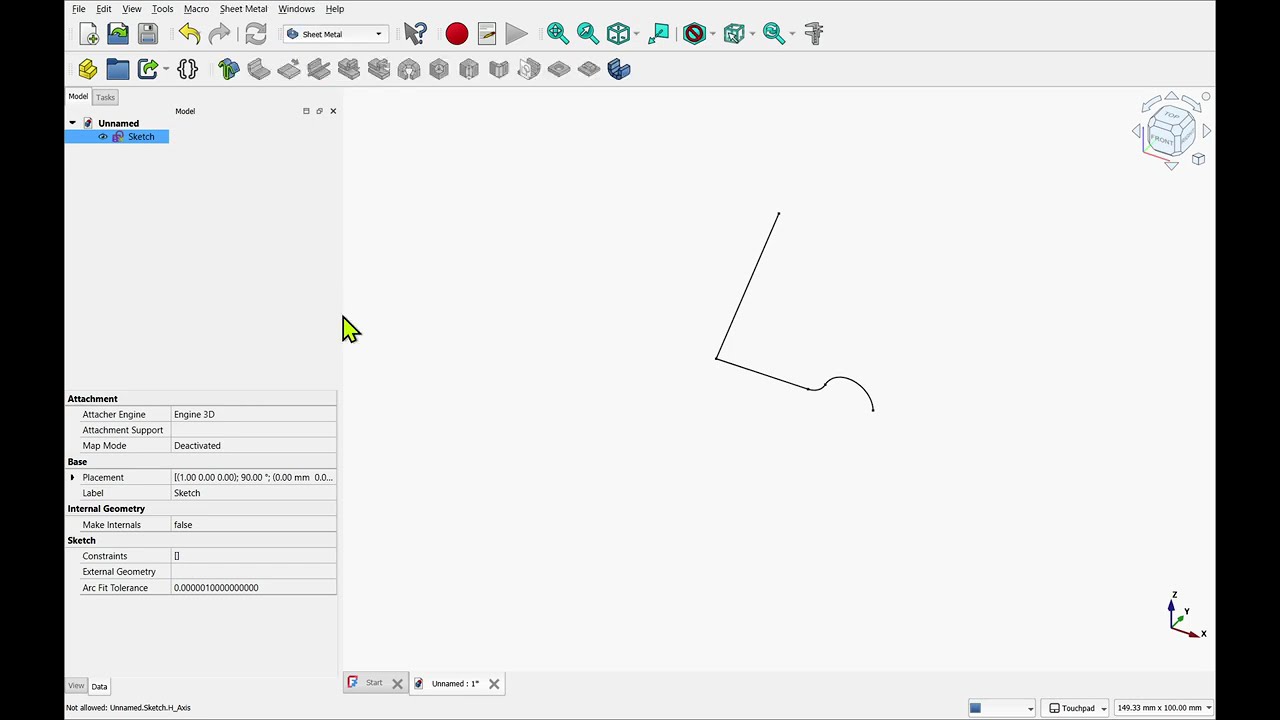Screen dimensions: 1280x720
Task: Open the Tools menu
Action: tap(162, 9)
